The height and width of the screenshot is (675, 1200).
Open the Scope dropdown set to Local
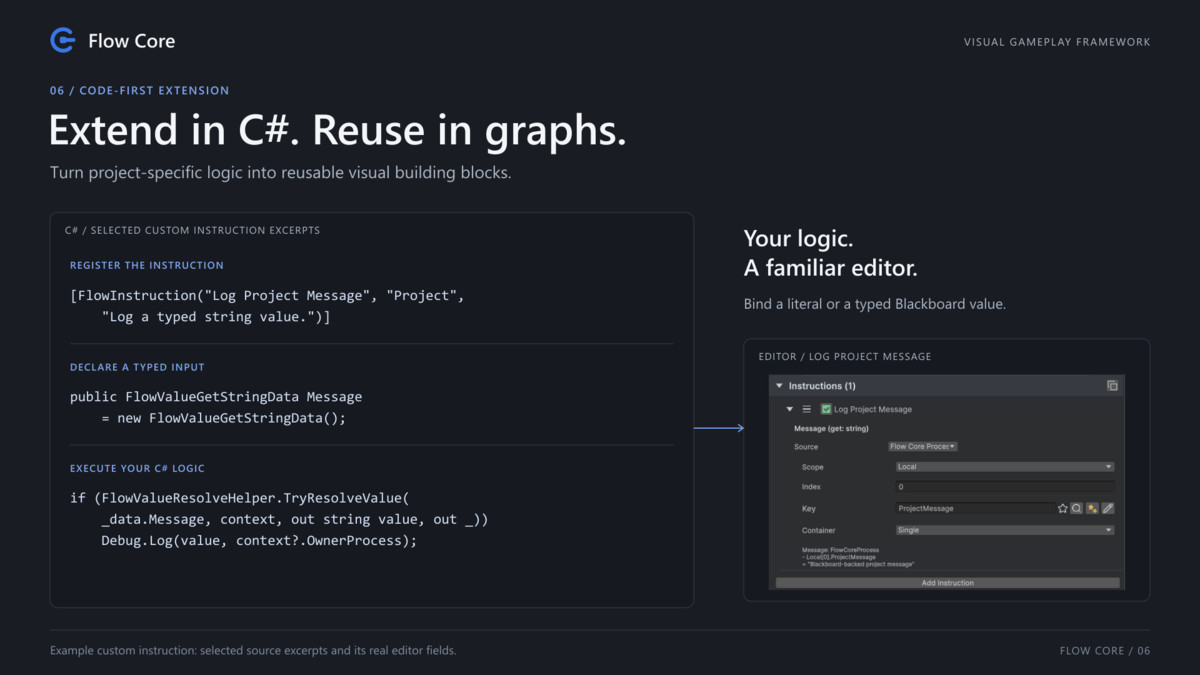point(1005,467)
